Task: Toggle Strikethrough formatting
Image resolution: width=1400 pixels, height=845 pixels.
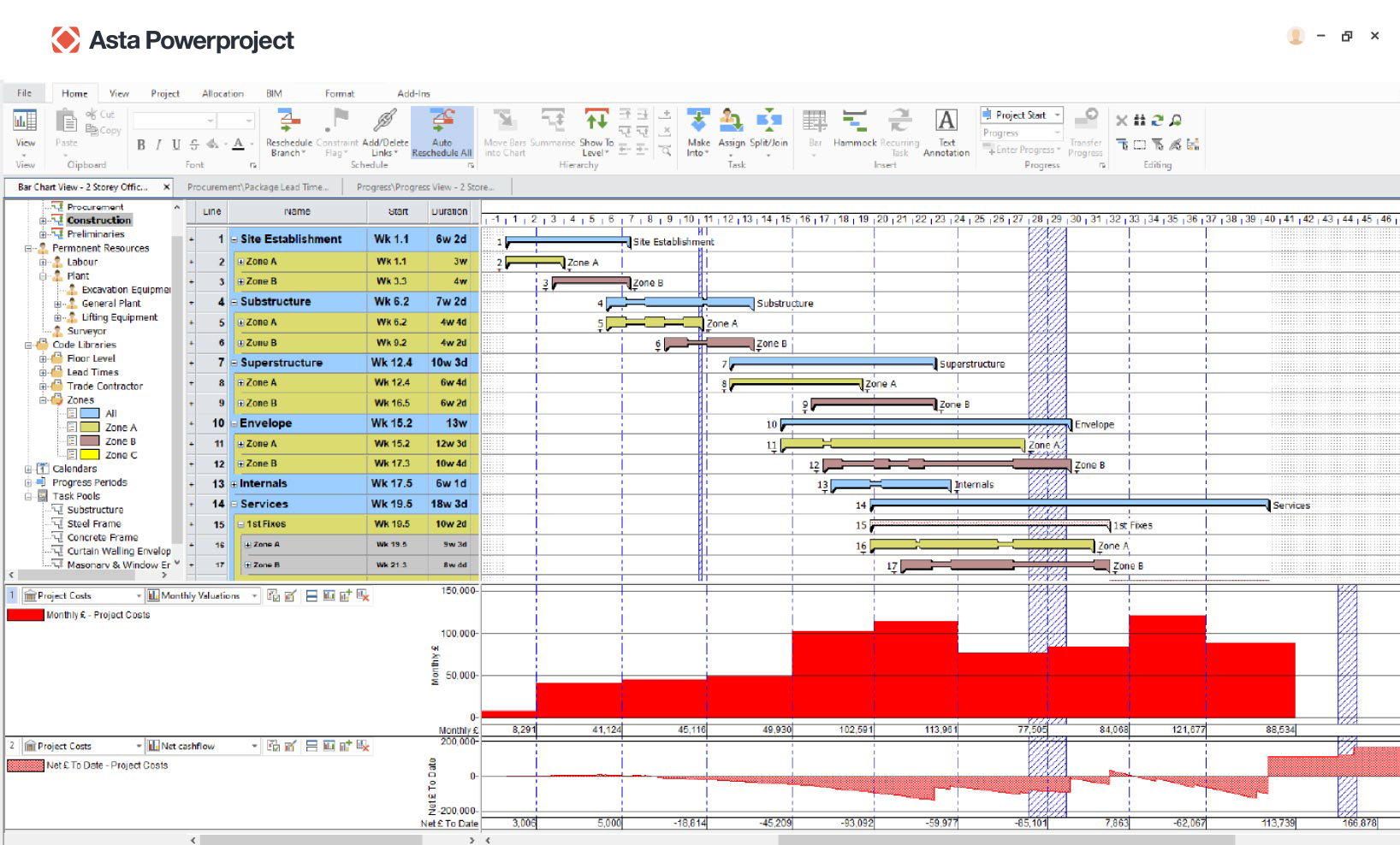Action: (x=194, y=145)
